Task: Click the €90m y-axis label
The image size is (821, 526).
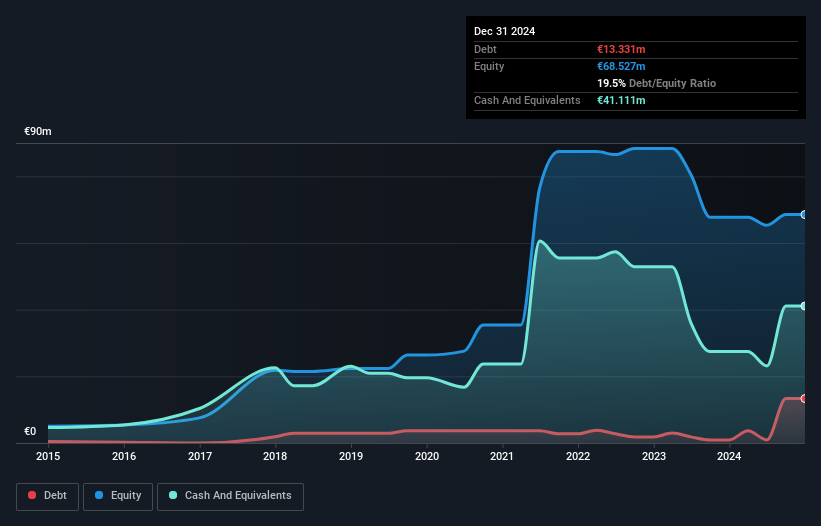Action: [x=38, y=131]
